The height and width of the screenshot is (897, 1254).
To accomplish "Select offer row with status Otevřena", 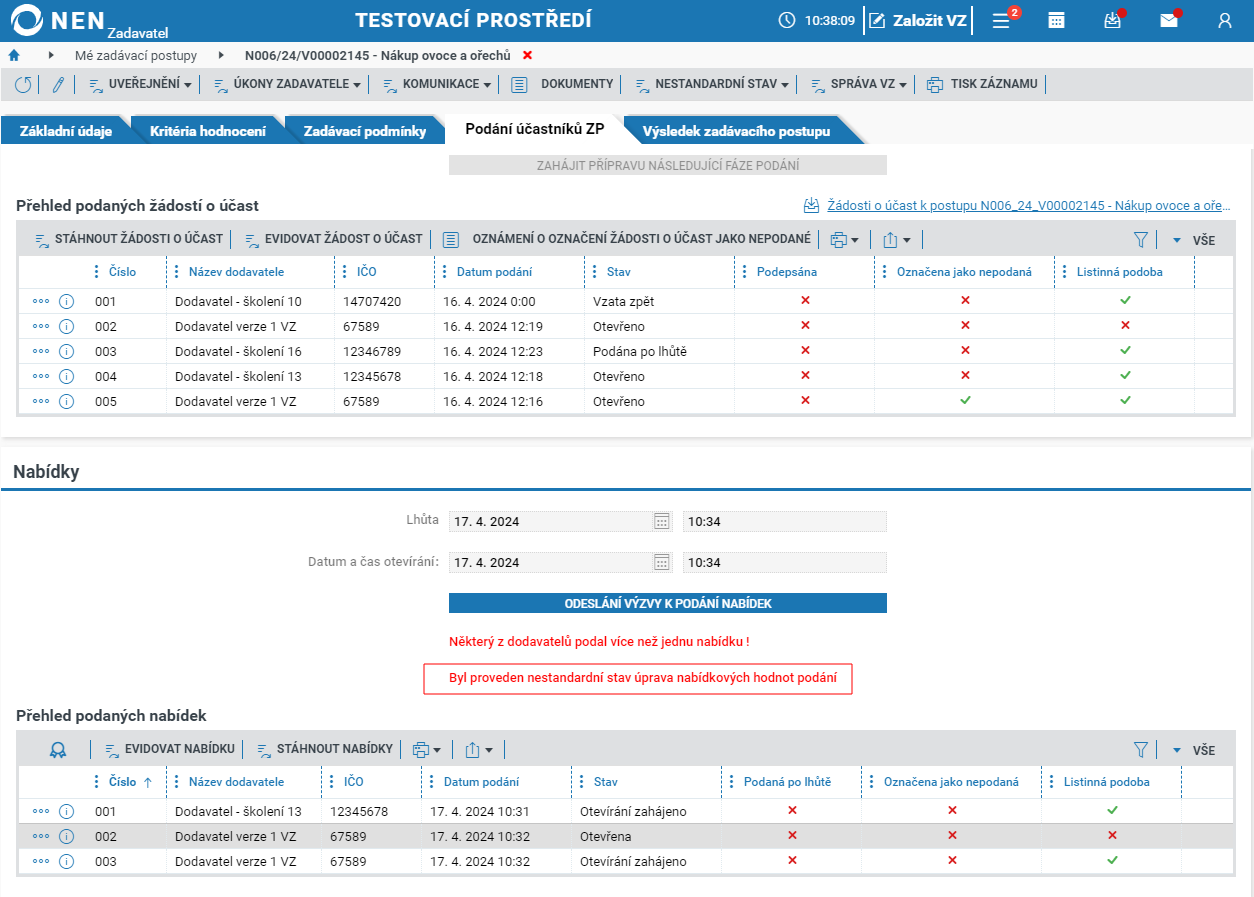I will pos(626,836).
